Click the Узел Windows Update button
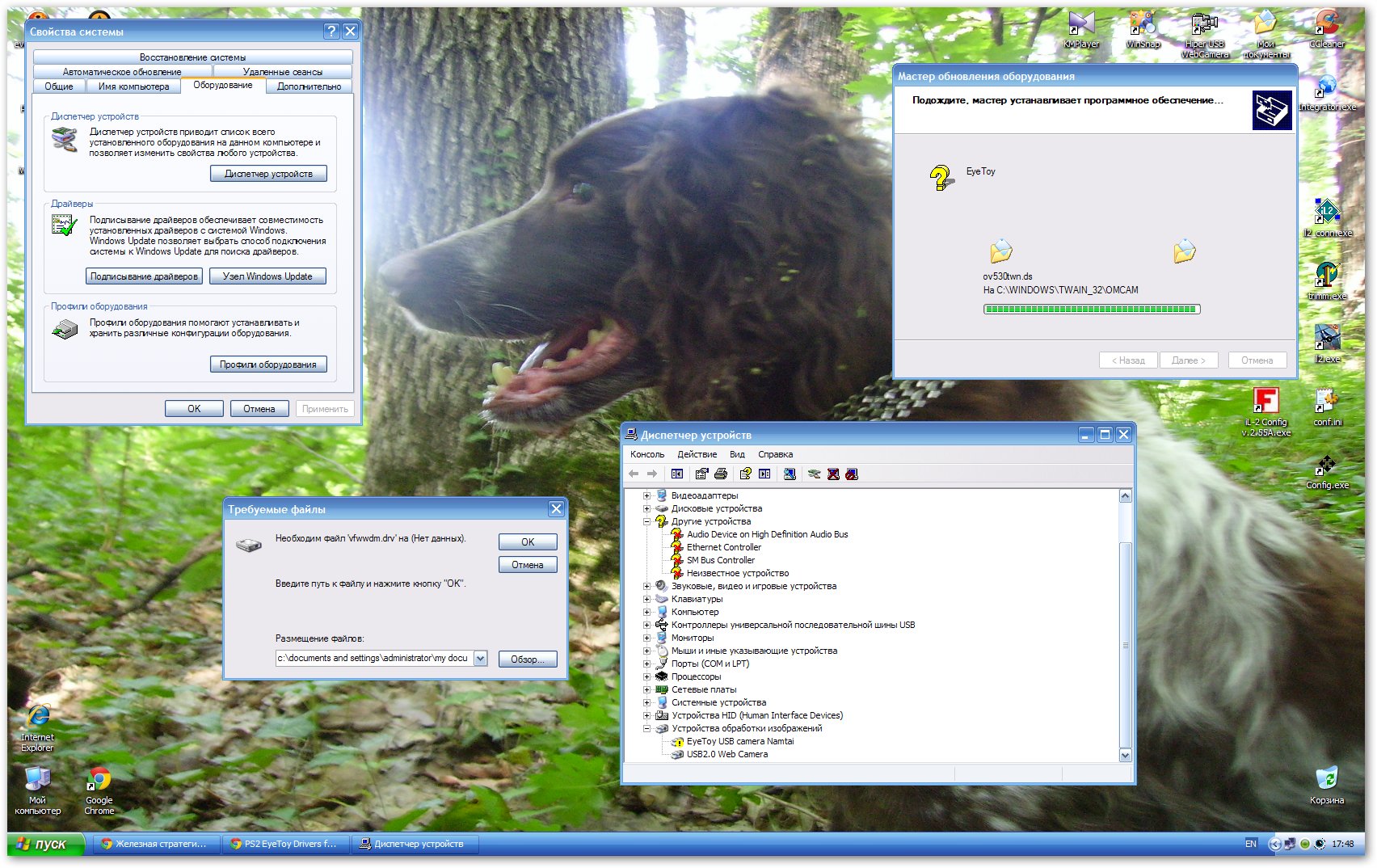The width and height of the screenshot is (1377, 868). 267,276
